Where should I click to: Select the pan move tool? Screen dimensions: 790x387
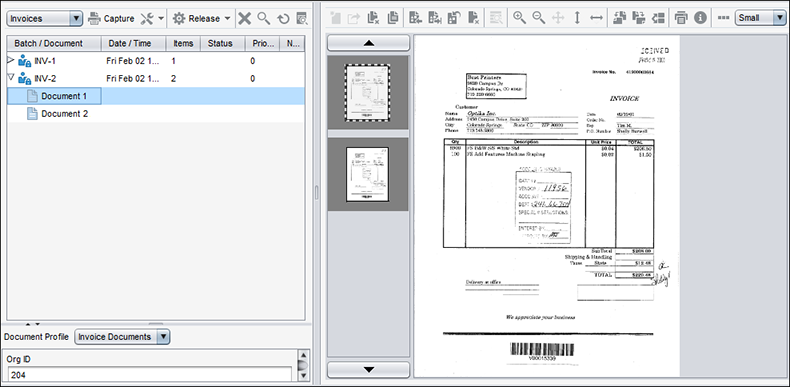pos(558,18)
